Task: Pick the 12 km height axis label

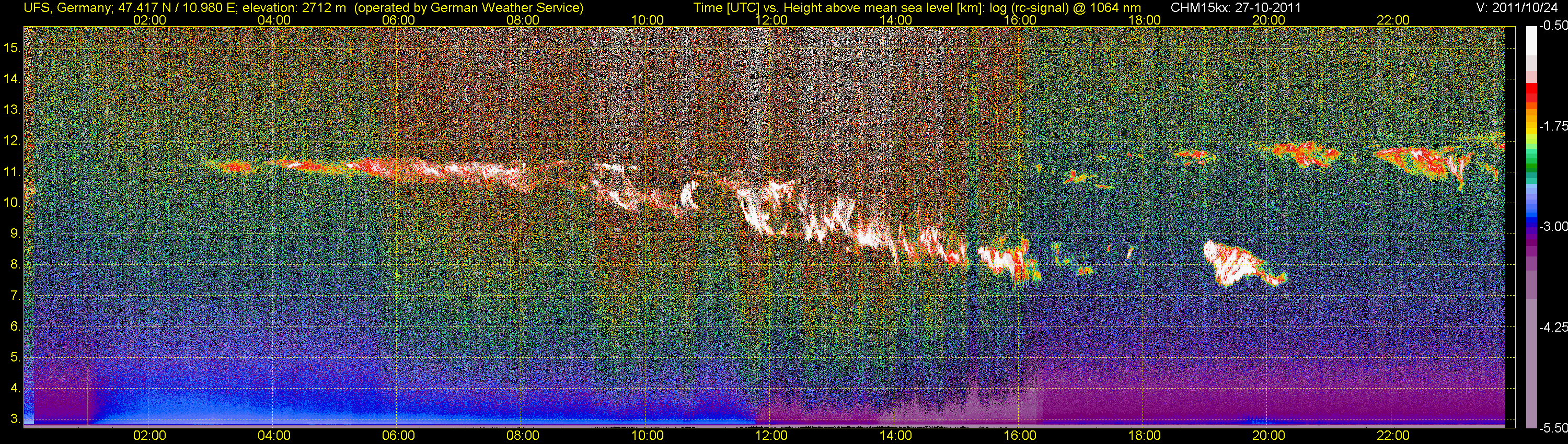Action: [11, 141]
